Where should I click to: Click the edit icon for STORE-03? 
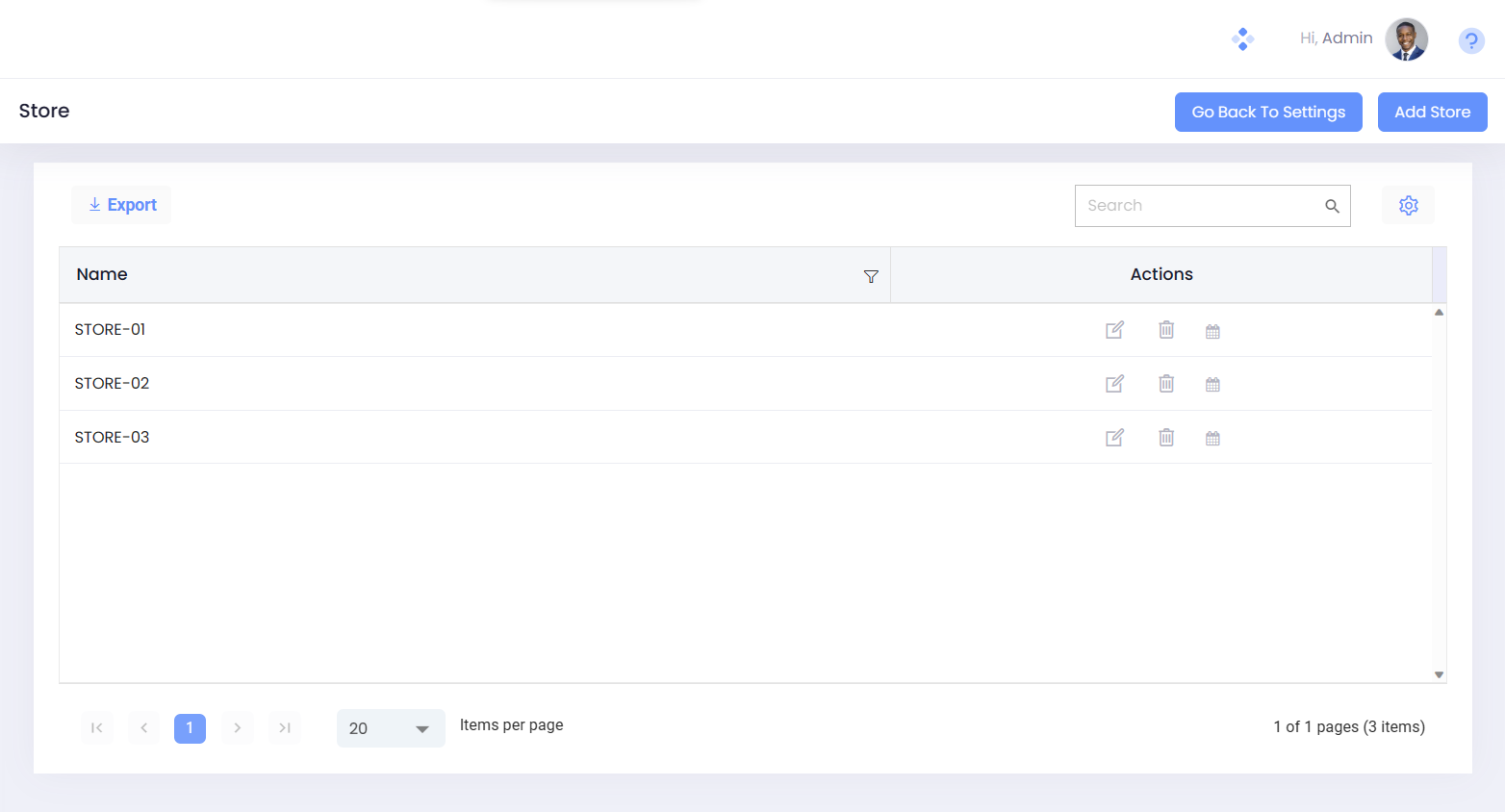[x=1114, y=438]
